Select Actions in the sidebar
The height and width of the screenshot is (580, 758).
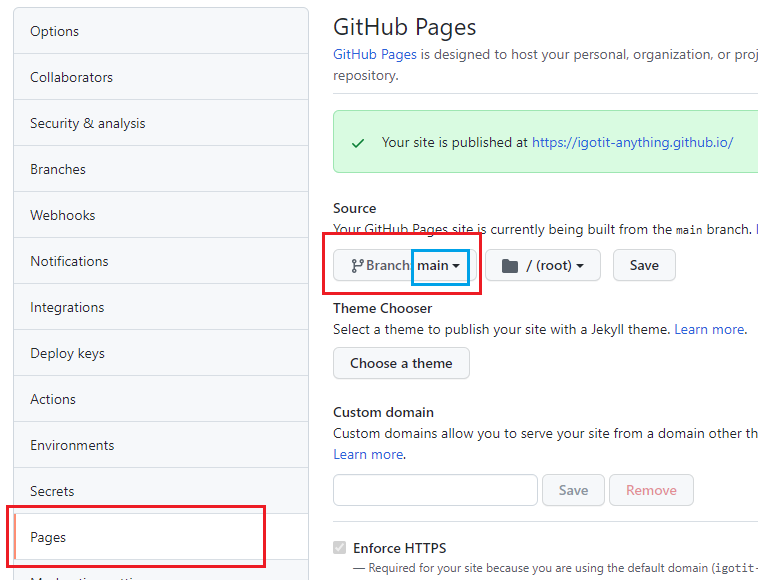tap(161, 399)
